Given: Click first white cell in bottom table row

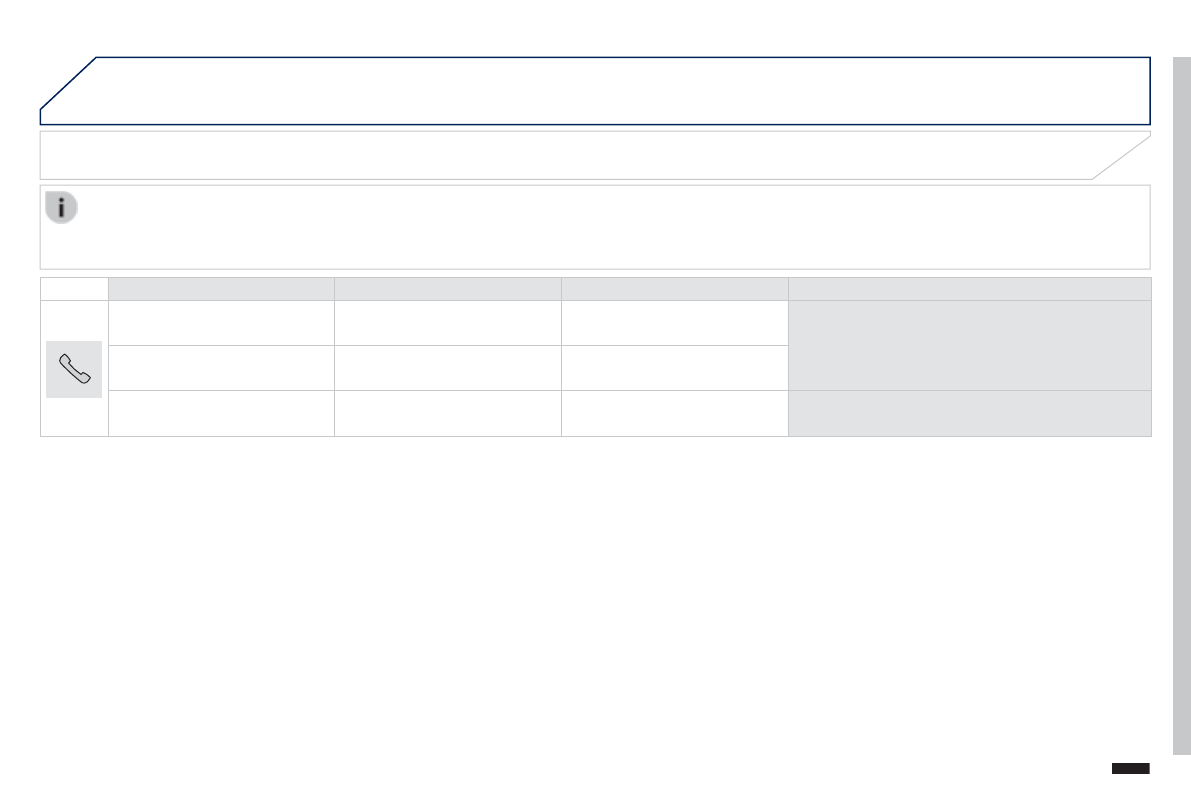Looking at the screenshot, I should pyautogui.click(x=221, y=413).
